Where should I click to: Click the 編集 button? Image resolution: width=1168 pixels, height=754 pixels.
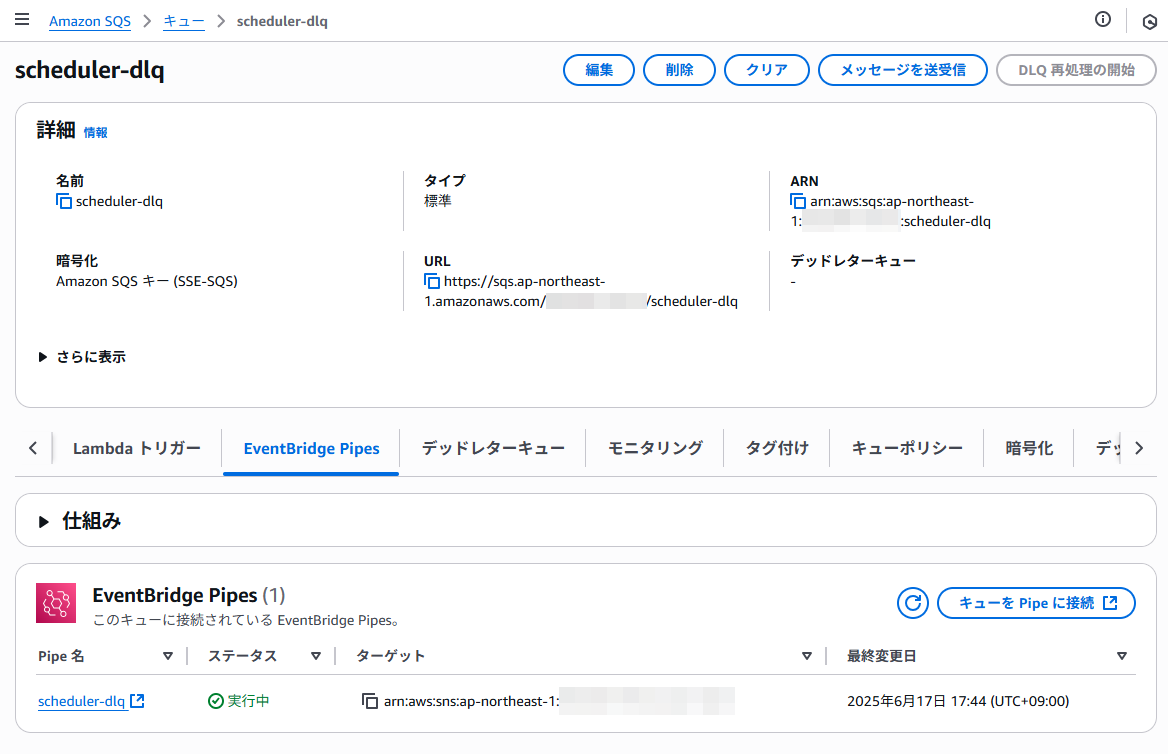point(599,70)
